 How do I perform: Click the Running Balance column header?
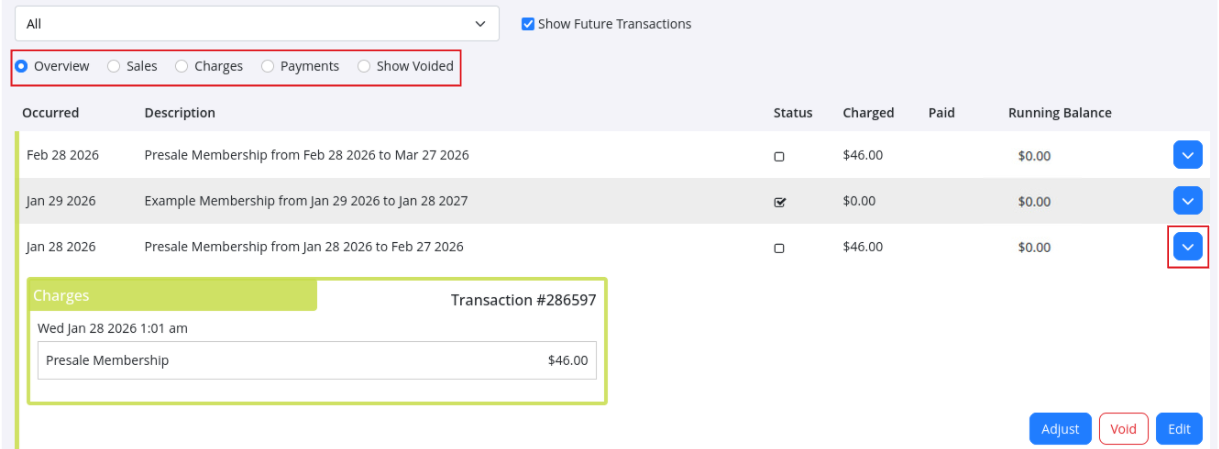pyautogui.click(x=1059, y=113)
